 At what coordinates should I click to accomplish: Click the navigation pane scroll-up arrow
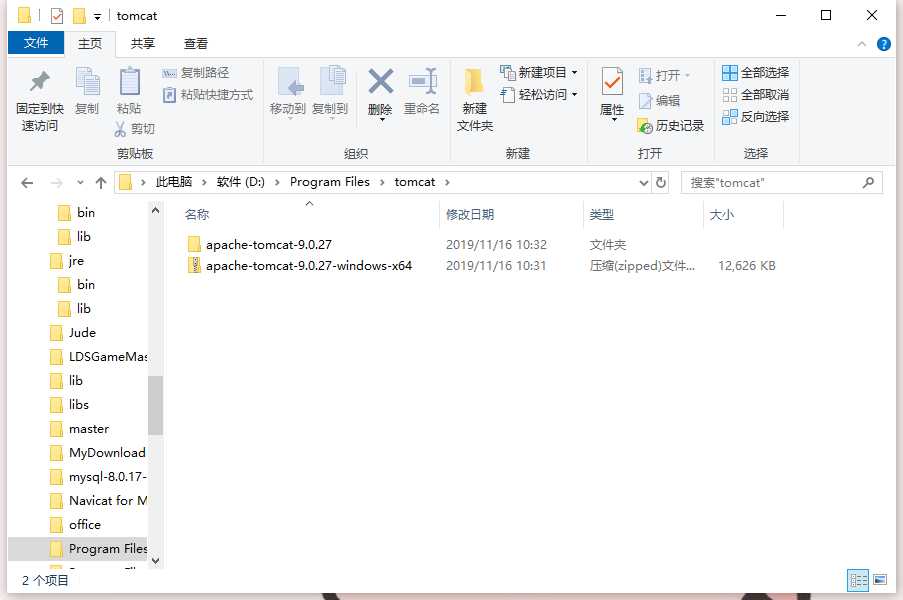(x=155, y=211)
